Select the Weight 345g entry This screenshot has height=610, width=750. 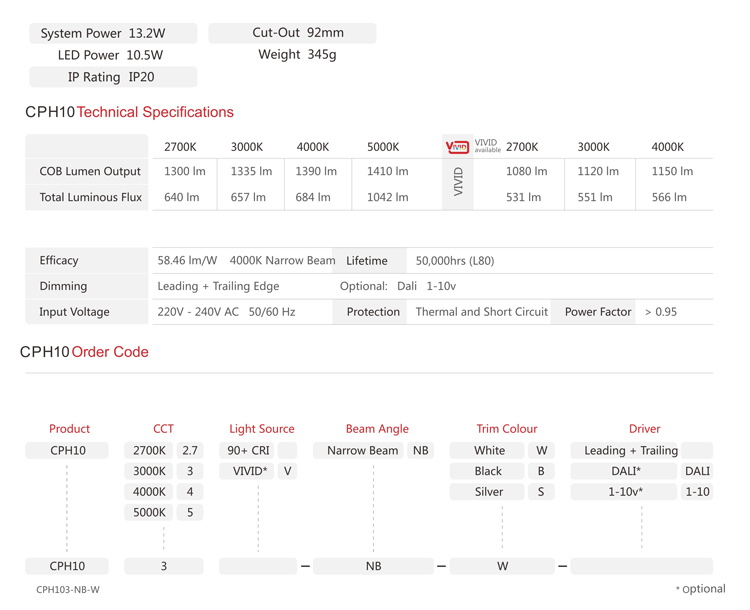pyautogui.click(x=297, y=55)
